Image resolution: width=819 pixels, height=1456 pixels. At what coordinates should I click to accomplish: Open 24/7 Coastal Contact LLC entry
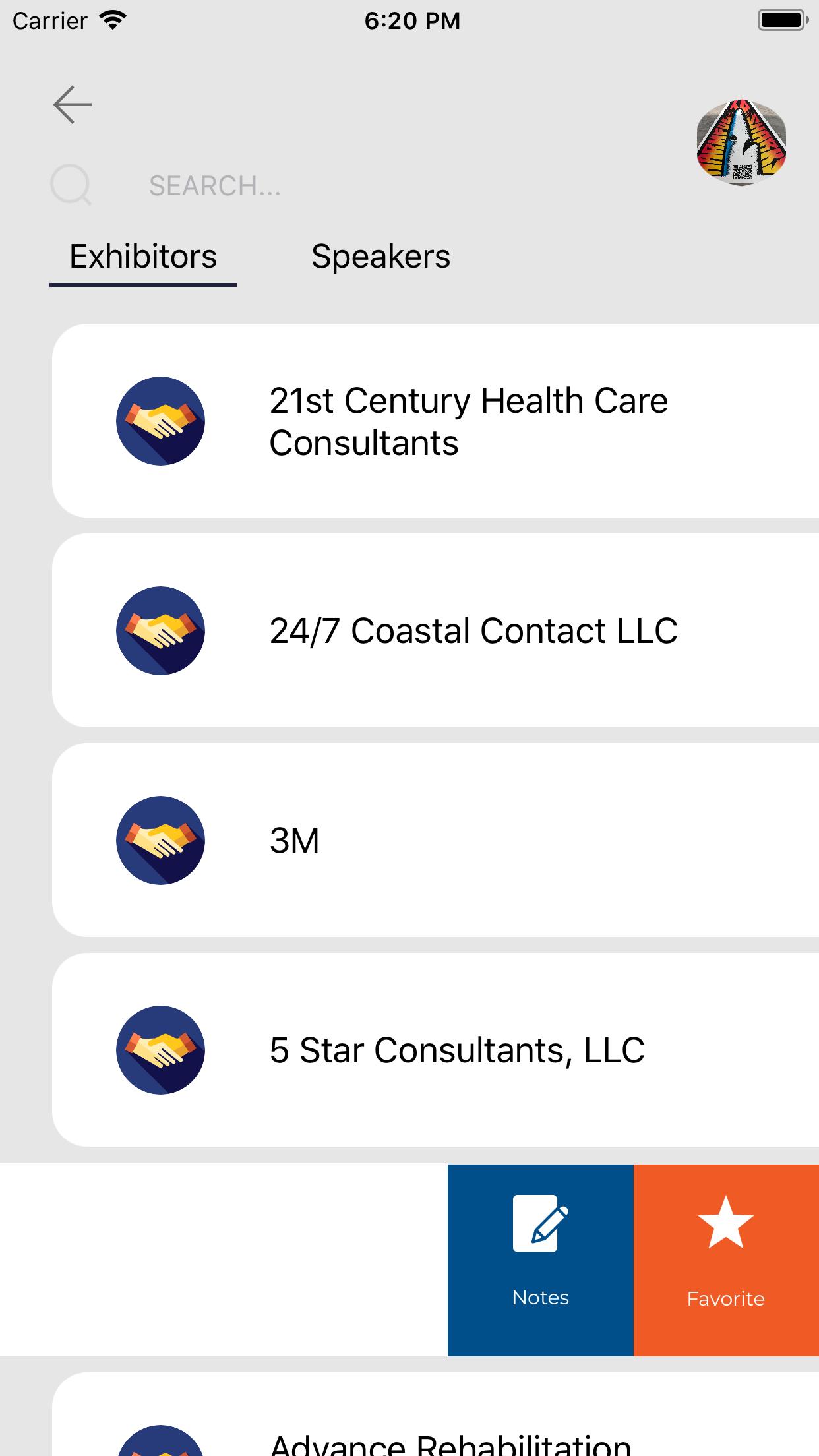tap(473, 630)
